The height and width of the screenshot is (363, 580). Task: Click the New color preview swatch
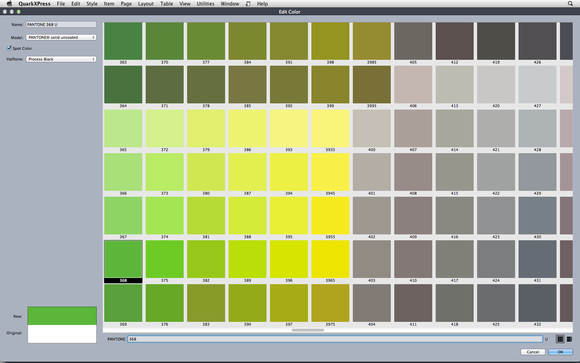(62, 316)
